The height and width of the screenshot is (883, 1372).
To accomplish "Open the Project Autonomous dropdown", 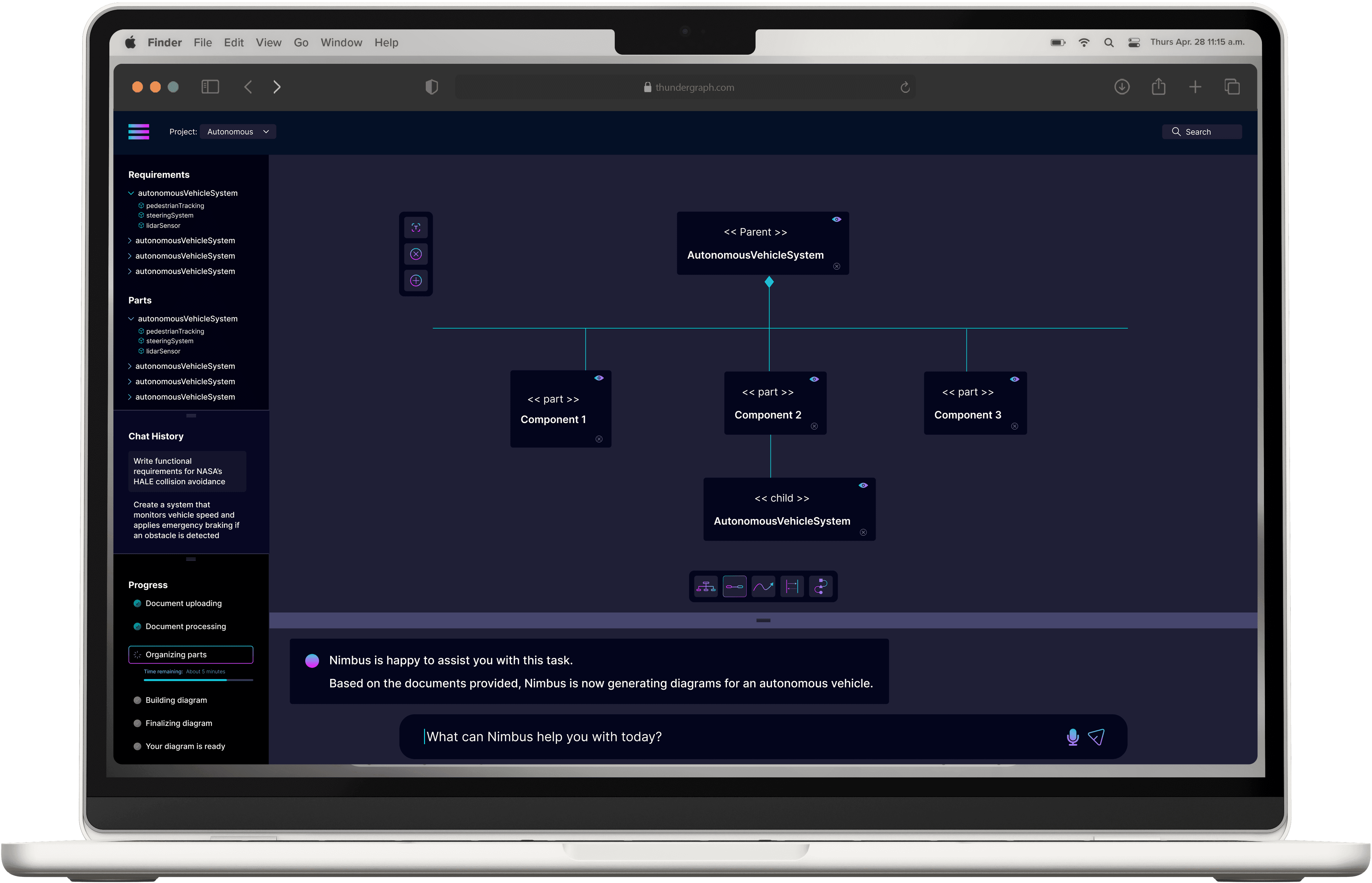I will pos(238,132).
